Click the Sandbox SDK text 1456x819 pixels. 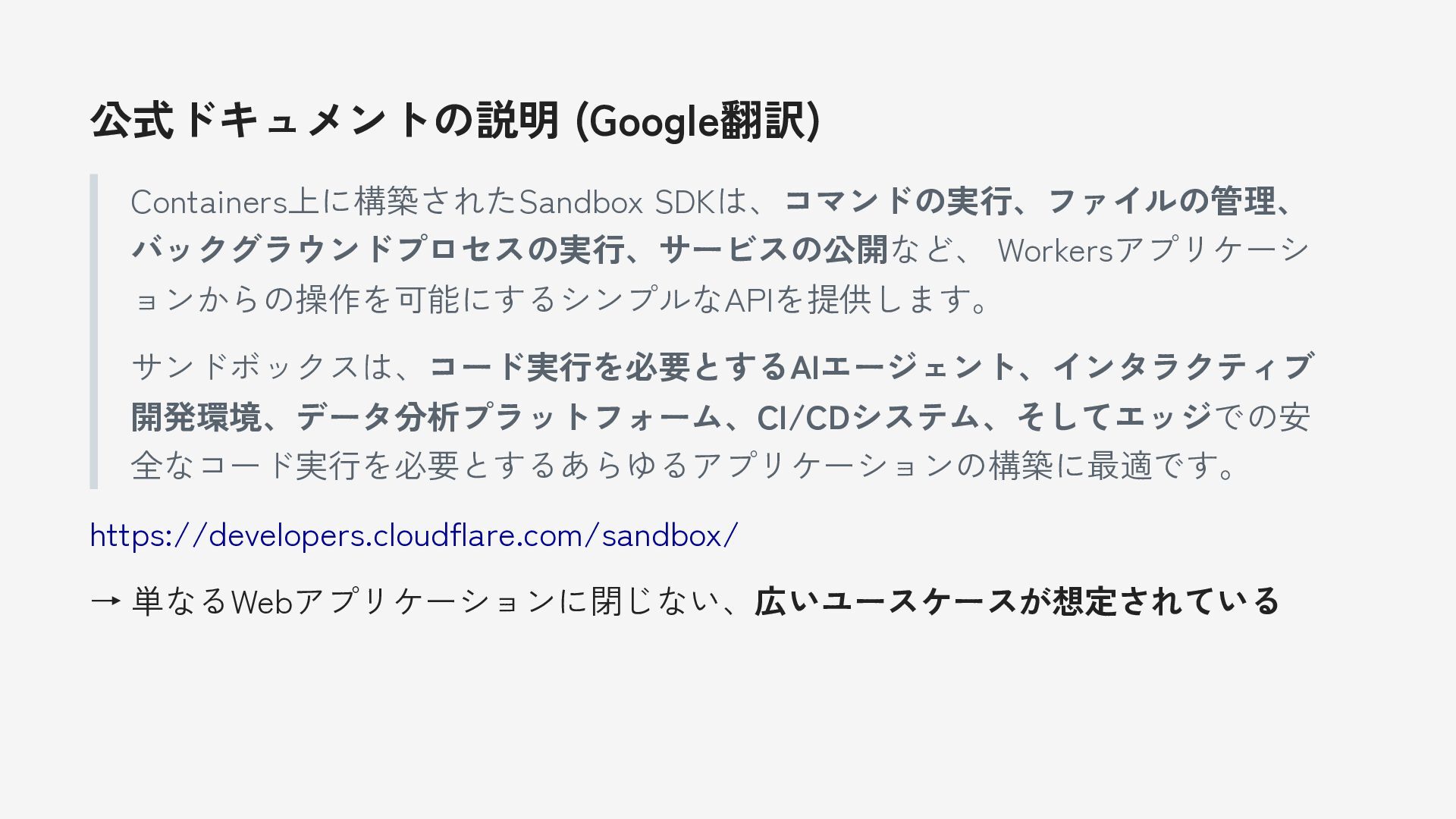(x=616, y=202)
